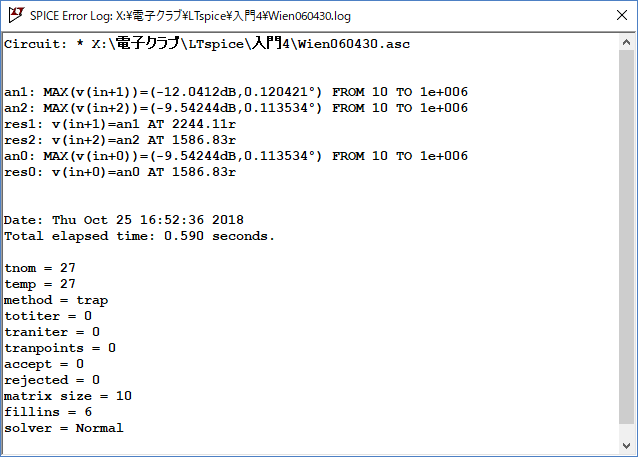Click the method = trap line
This screenshot has height=457, width=638.
coord(56,300)
